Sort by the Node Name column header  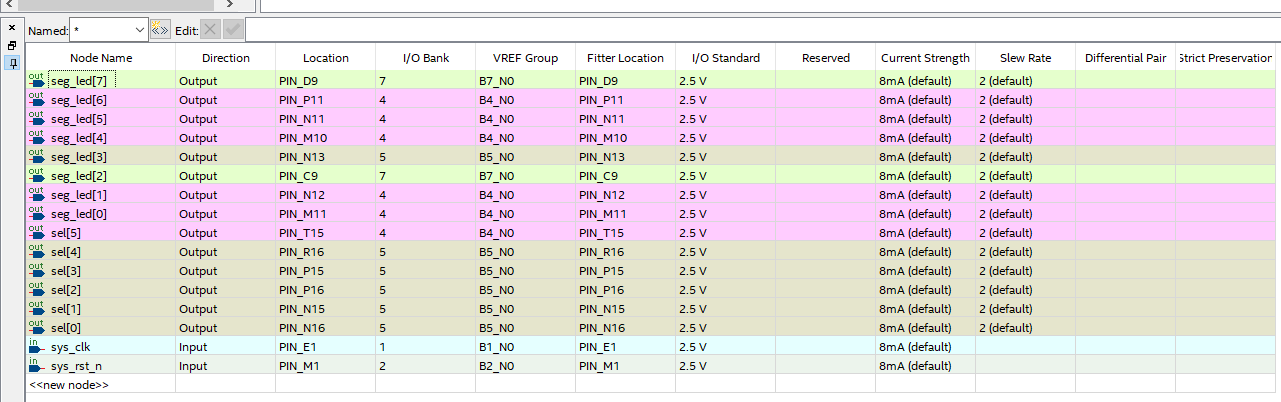(x=101, y=58)
